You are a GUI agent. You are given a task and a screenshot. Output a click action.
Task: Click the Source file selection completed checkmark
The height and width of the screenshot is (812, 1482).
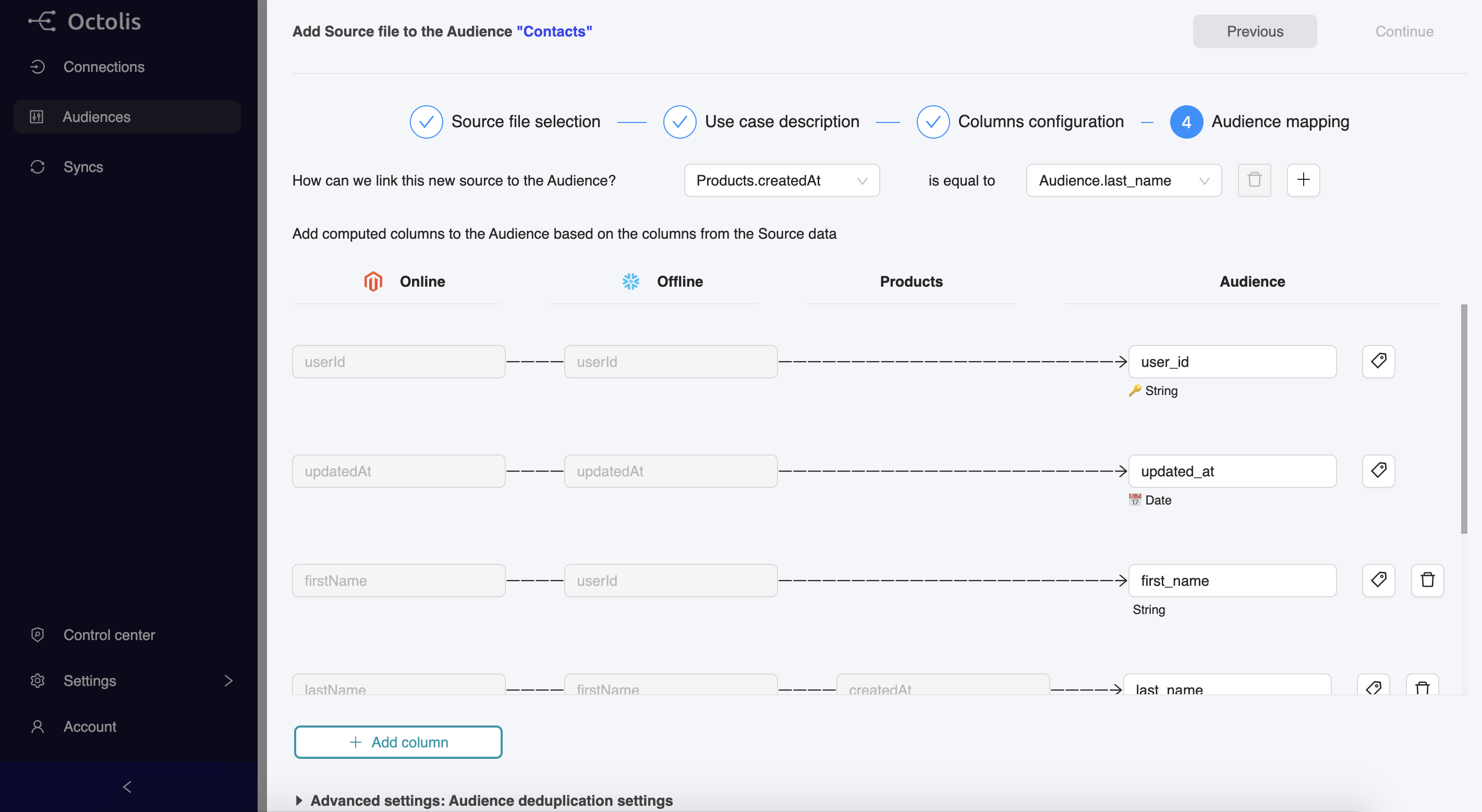(x=425, y=121)
